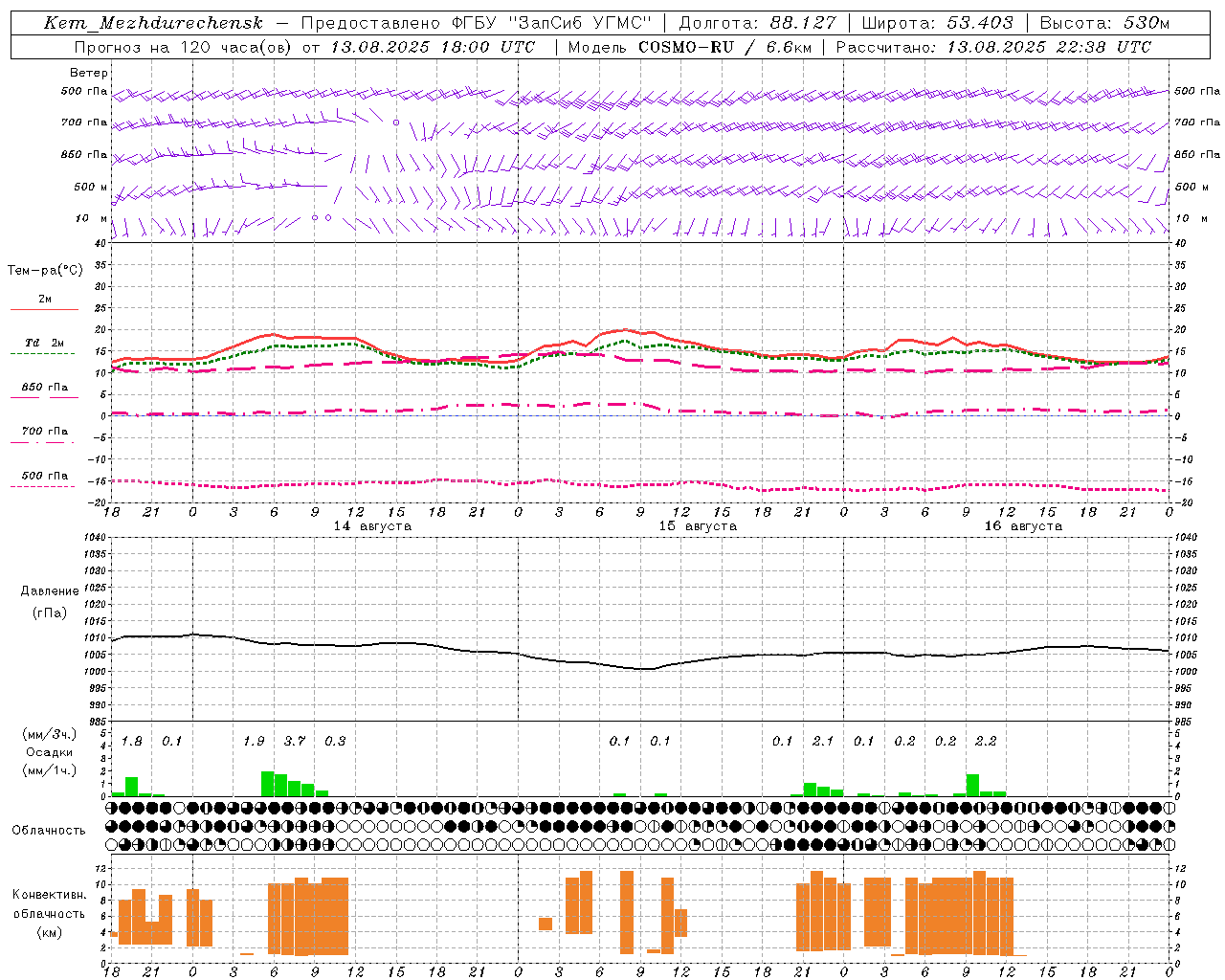Click the 'Высота: 530м' elevation text
This screenshot has width=1225, height=980.
(1104, 23)
